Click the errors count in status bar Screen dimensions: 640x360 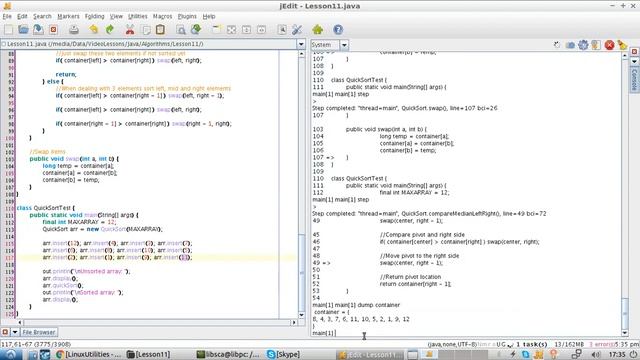602,344
